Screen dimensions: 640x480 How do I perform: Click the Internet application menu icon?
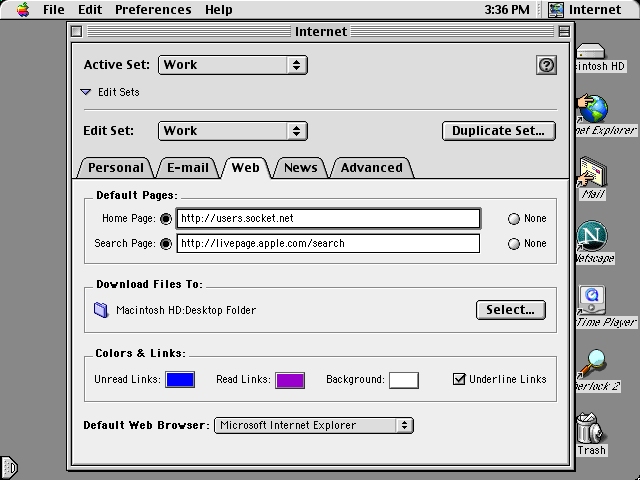tap(556, 9)
